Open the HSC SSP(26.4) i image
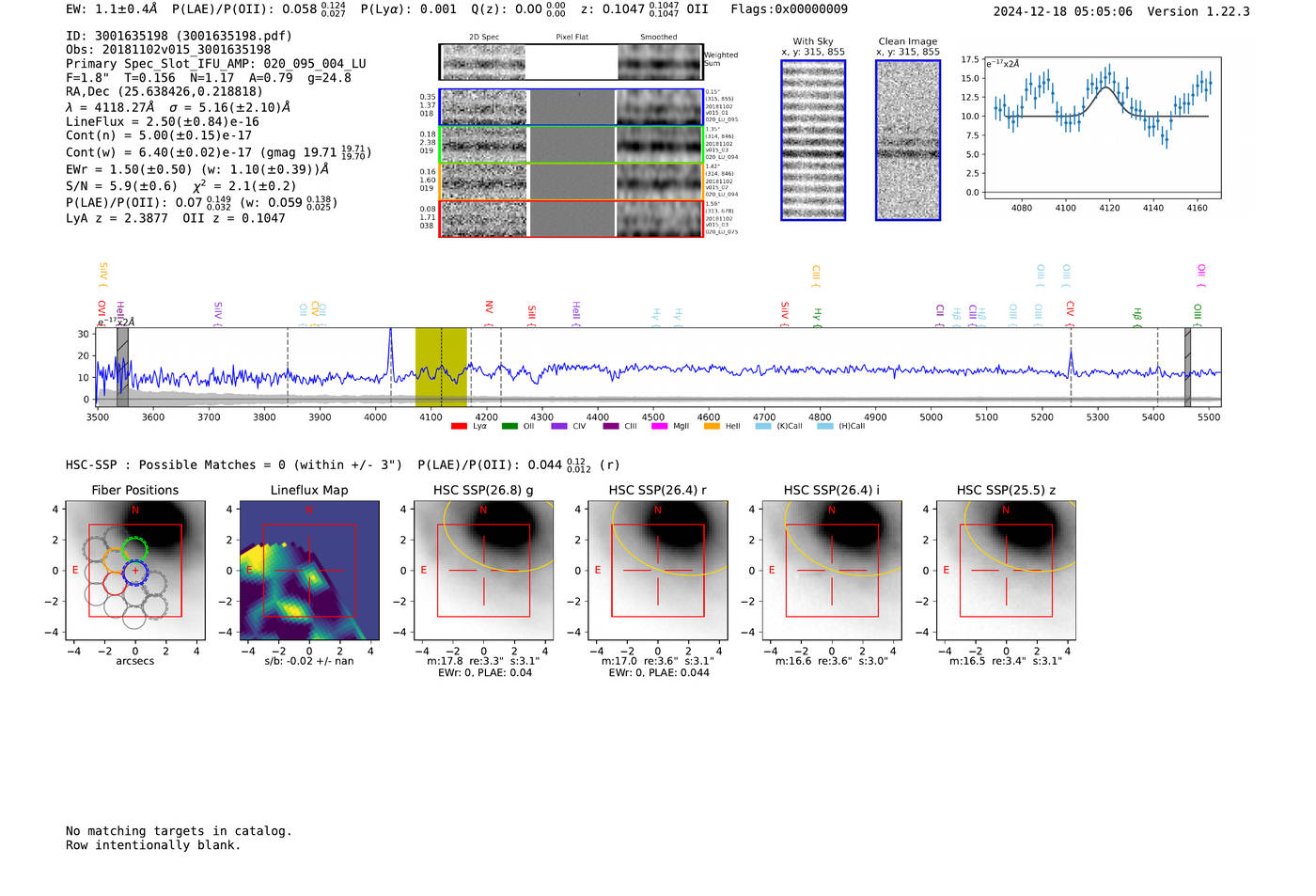 point(832,571)
